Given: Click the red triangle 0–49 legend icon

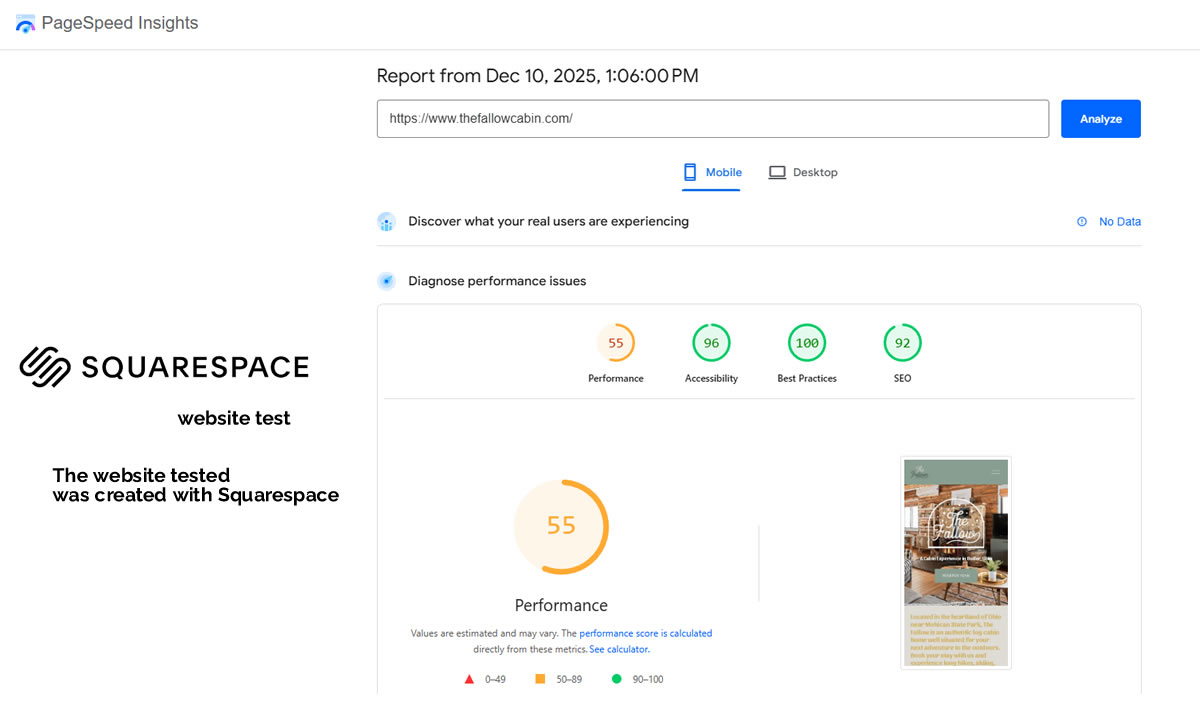Looking at the screenshot, I should (x=469, y=679).
